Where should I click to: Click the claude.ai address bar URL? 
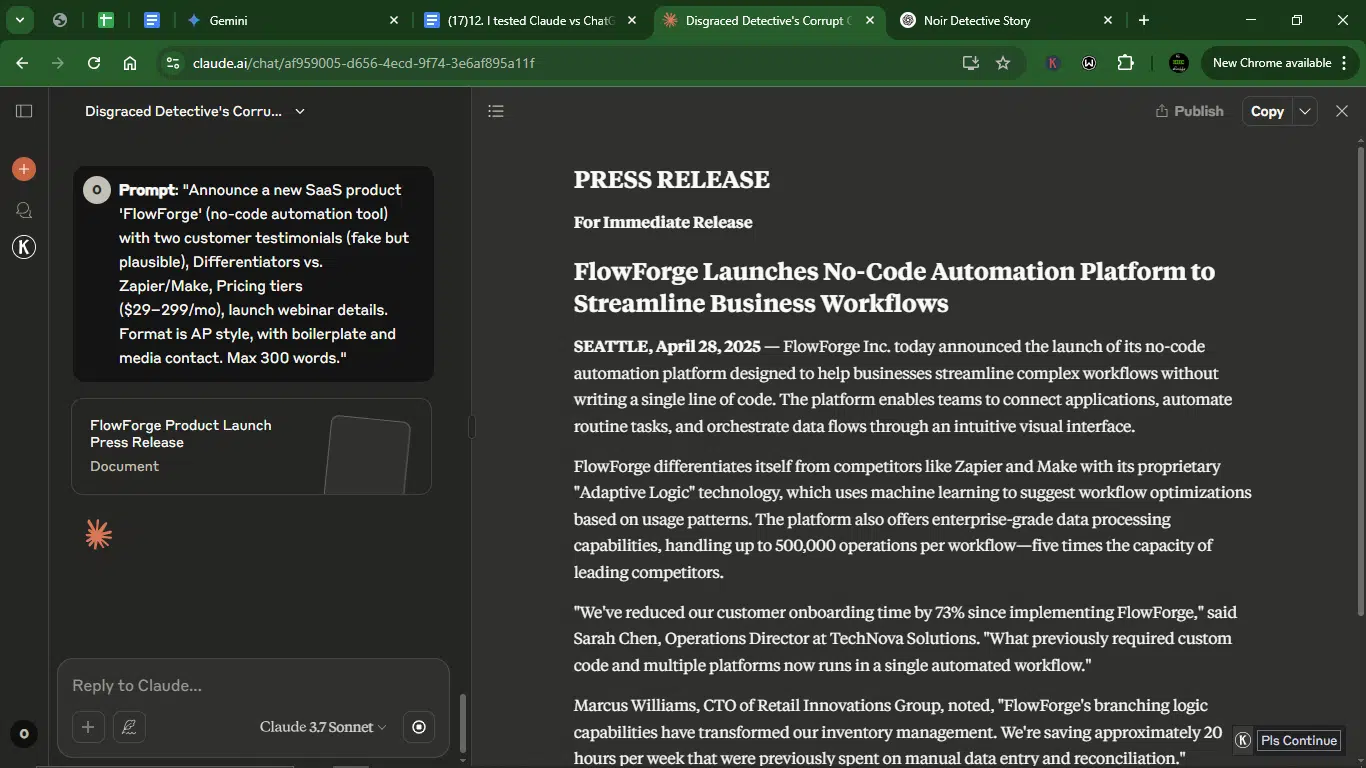pyautogui.click(x=364, y=63)
